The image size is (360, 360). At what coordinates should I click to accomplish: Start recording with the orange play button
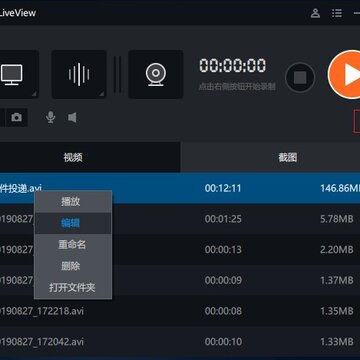(345, 75)
